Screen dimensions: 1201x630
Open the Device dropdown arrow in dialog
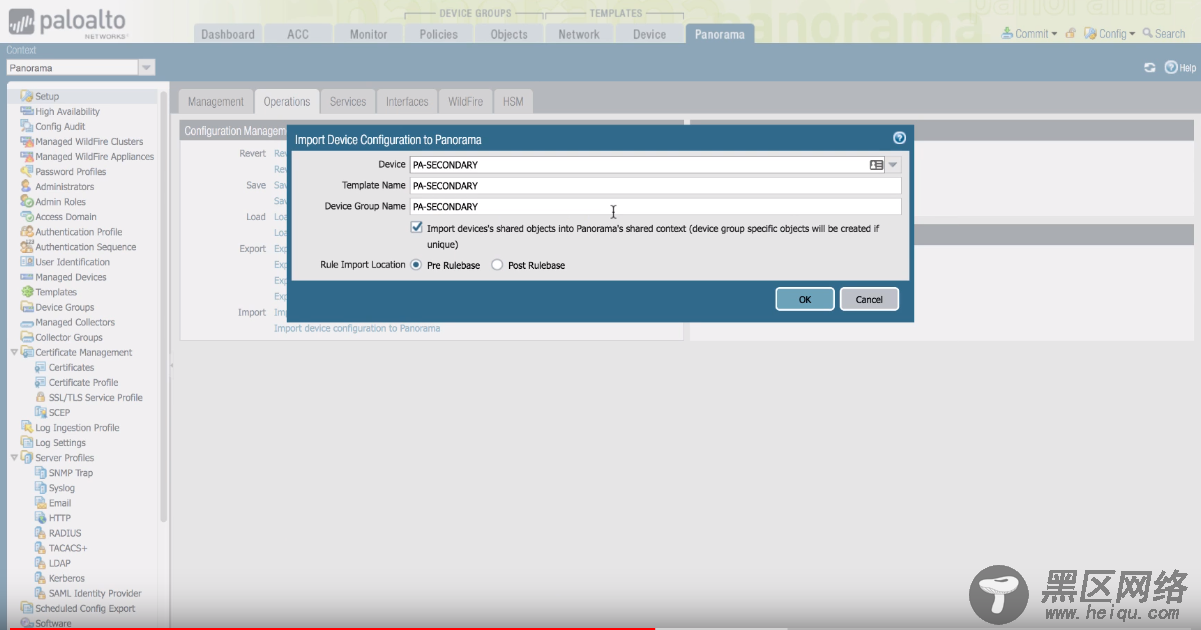click(893, 165)
